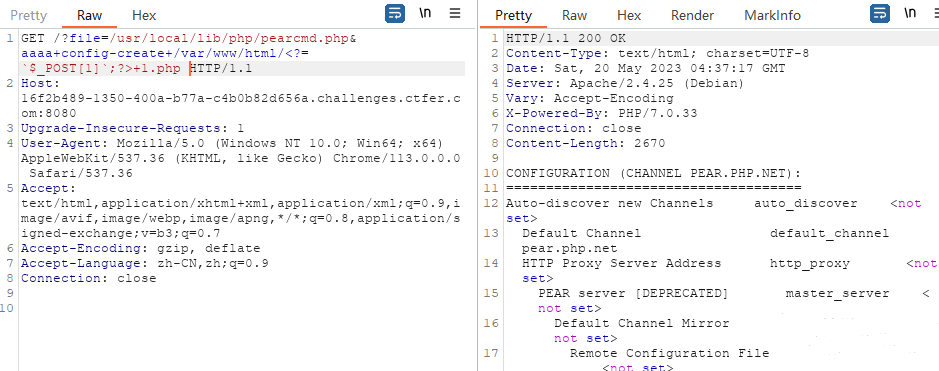
Task: Open request pane hamburger options menu
Action: pyautogui.click(x=455, y=13)
